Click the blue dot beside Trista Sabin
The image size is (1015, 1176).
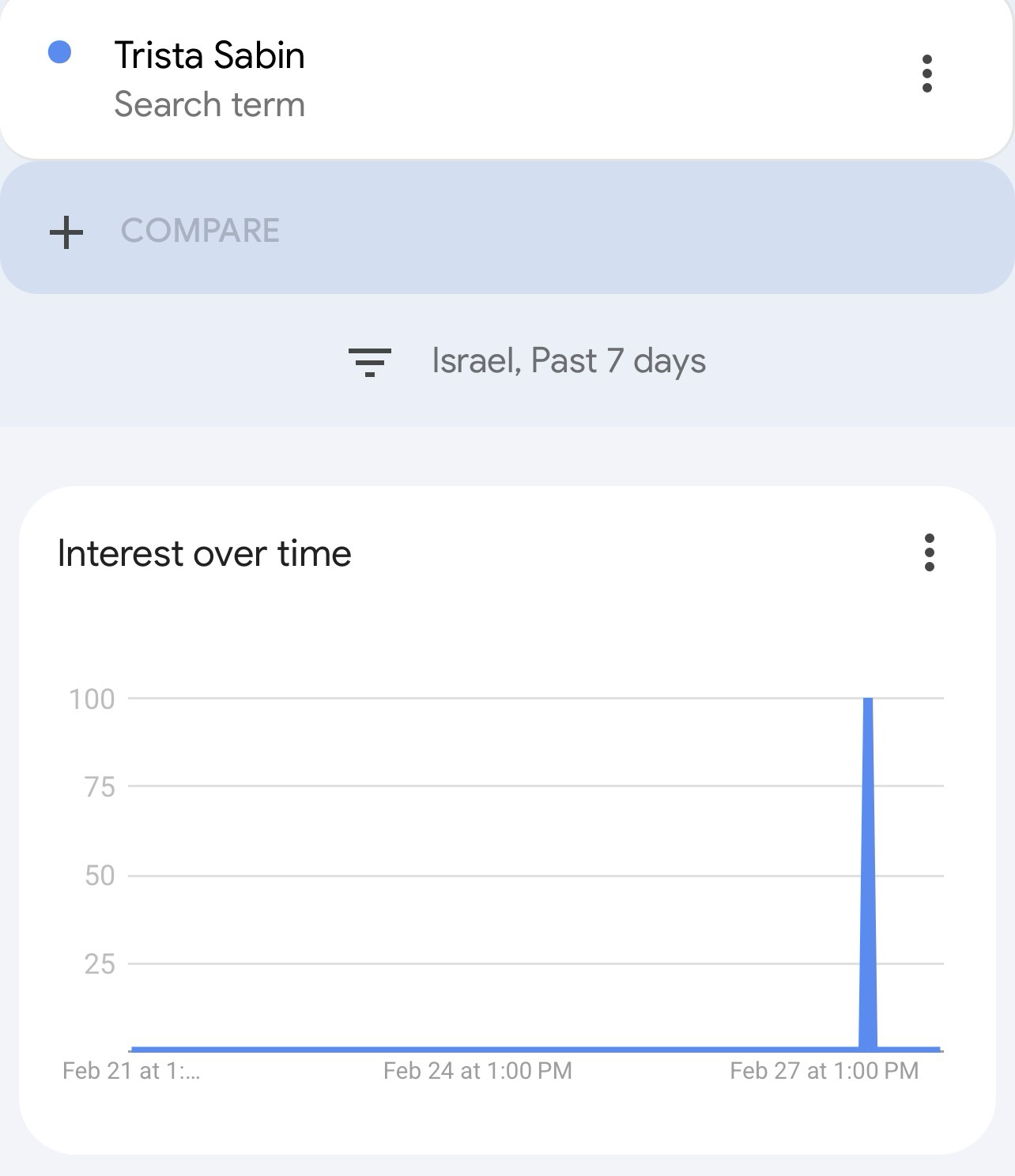[60, 53]
